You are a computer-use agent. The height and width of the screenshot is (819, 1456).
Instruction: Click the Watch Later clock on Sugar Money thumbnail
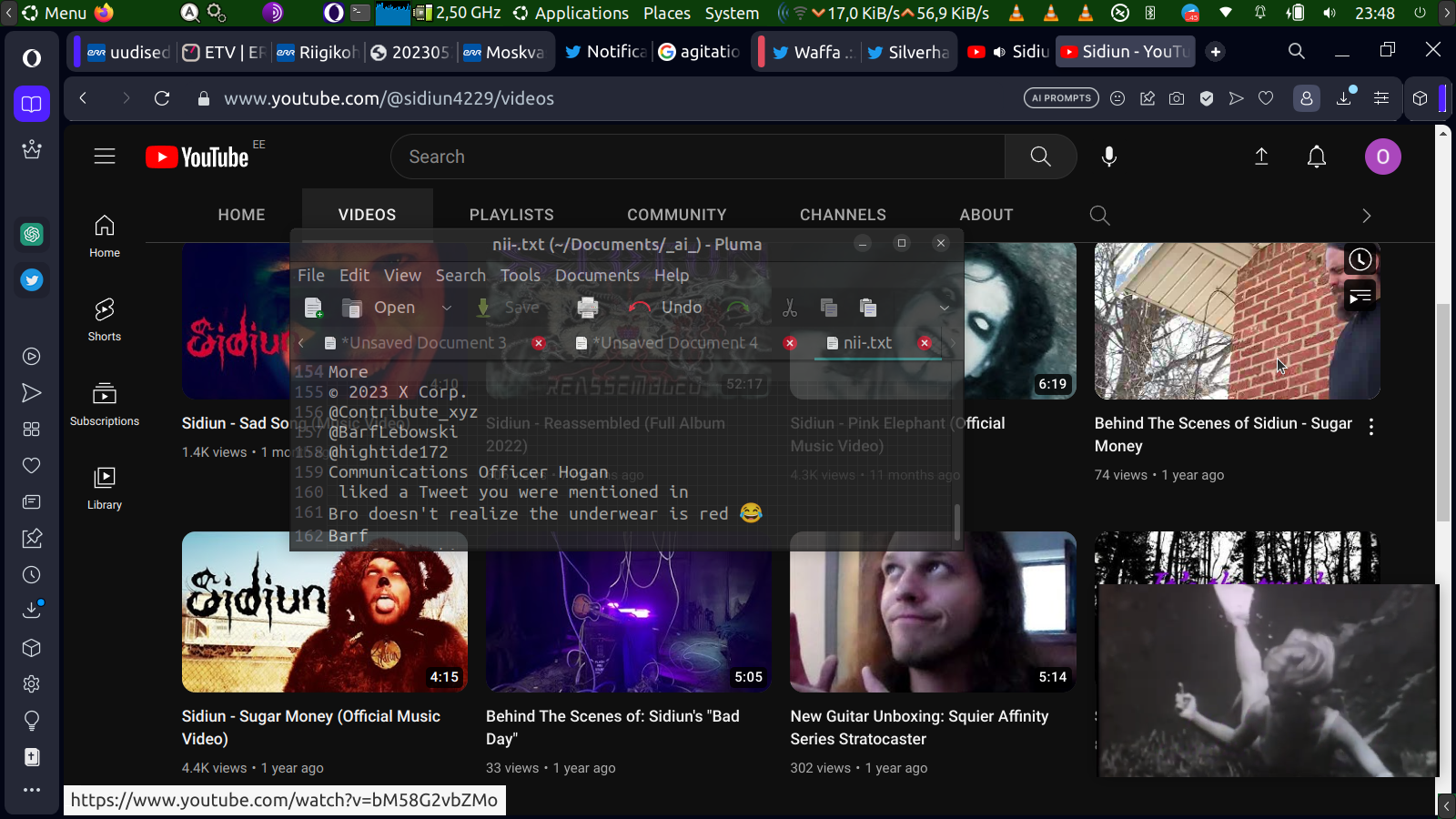coord(1360,260)
